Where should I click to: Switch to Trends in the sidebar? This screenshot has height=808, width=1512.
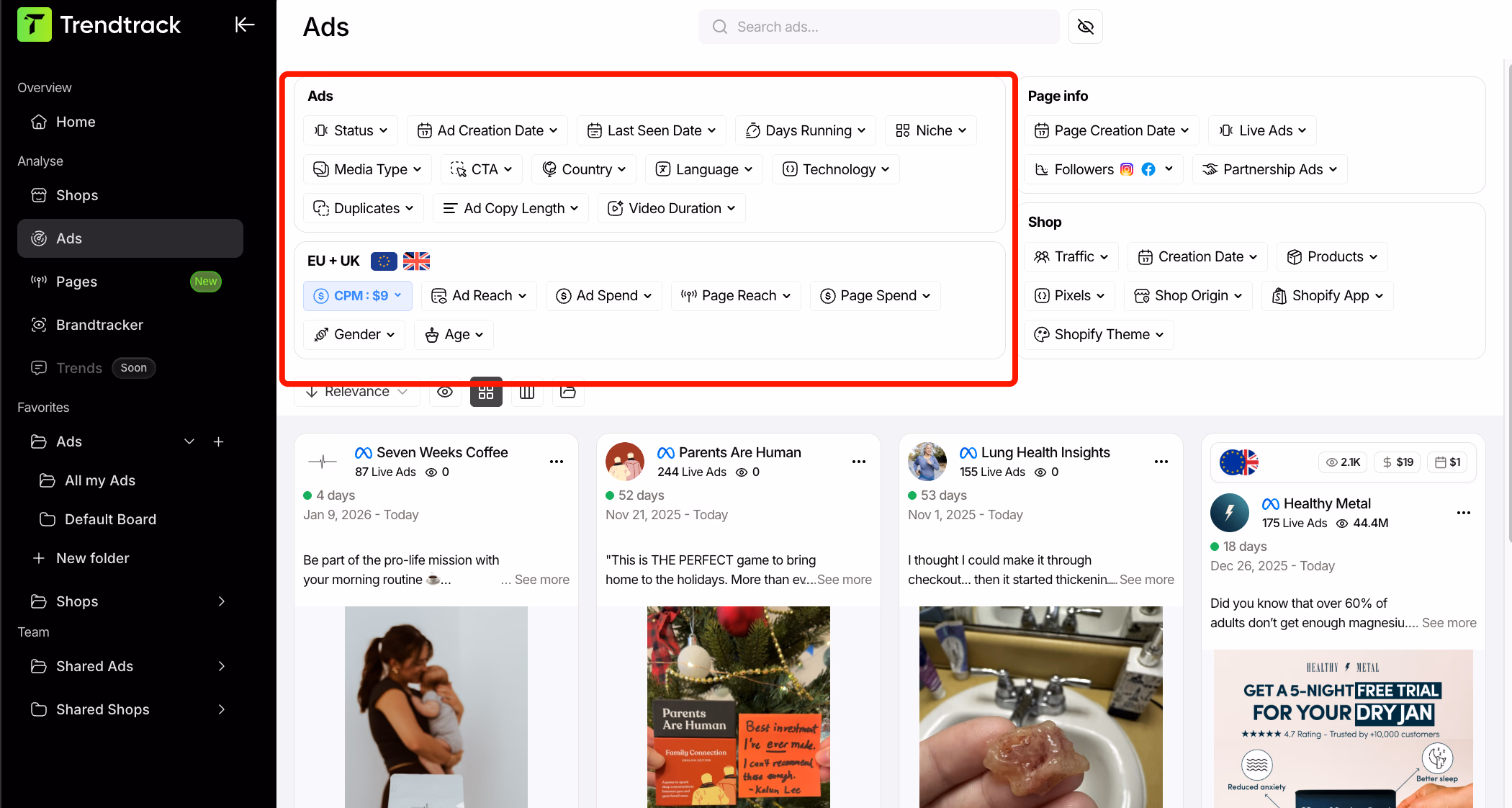[78, 368]
